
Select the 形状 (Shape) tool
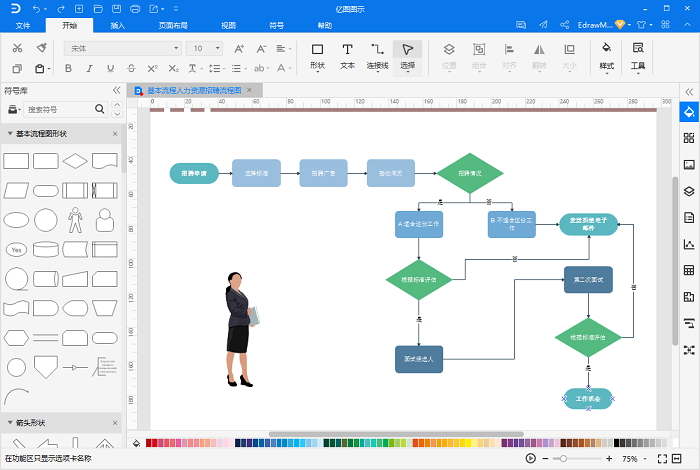pyautogui.click(x=317, y=55)
